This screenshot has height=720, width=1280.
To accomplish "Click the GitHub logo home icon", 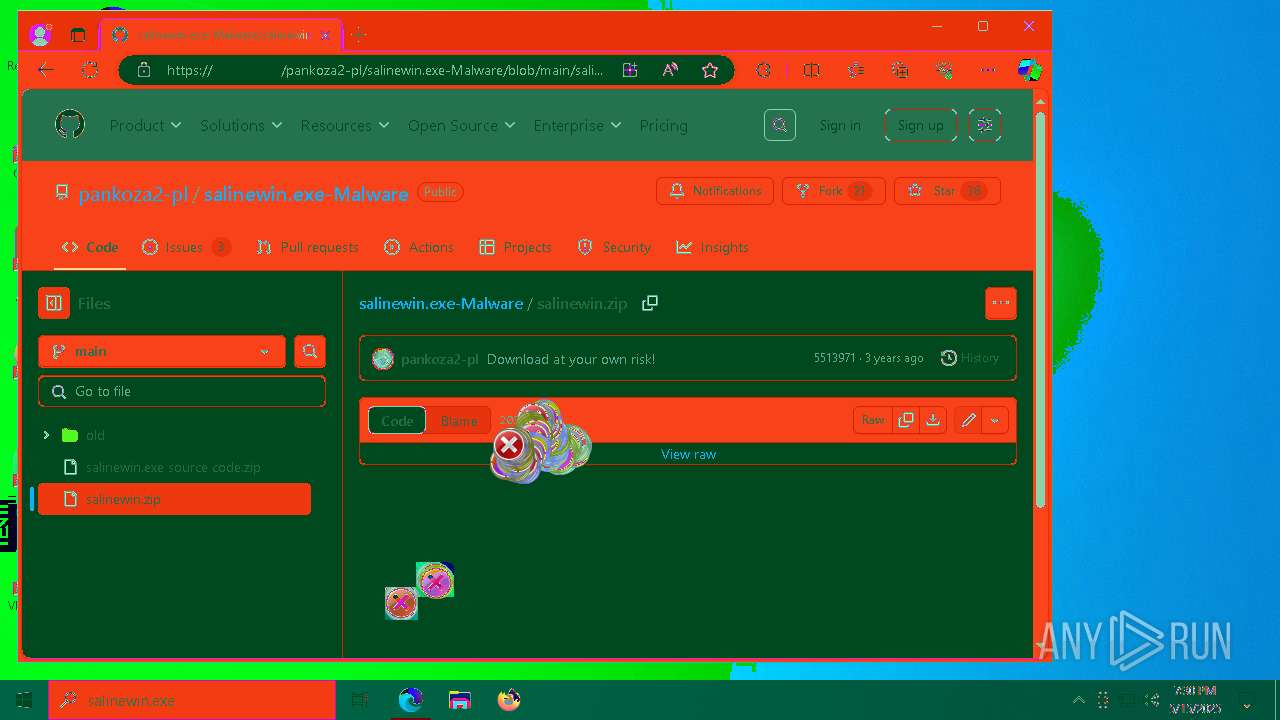I will 70,125.
